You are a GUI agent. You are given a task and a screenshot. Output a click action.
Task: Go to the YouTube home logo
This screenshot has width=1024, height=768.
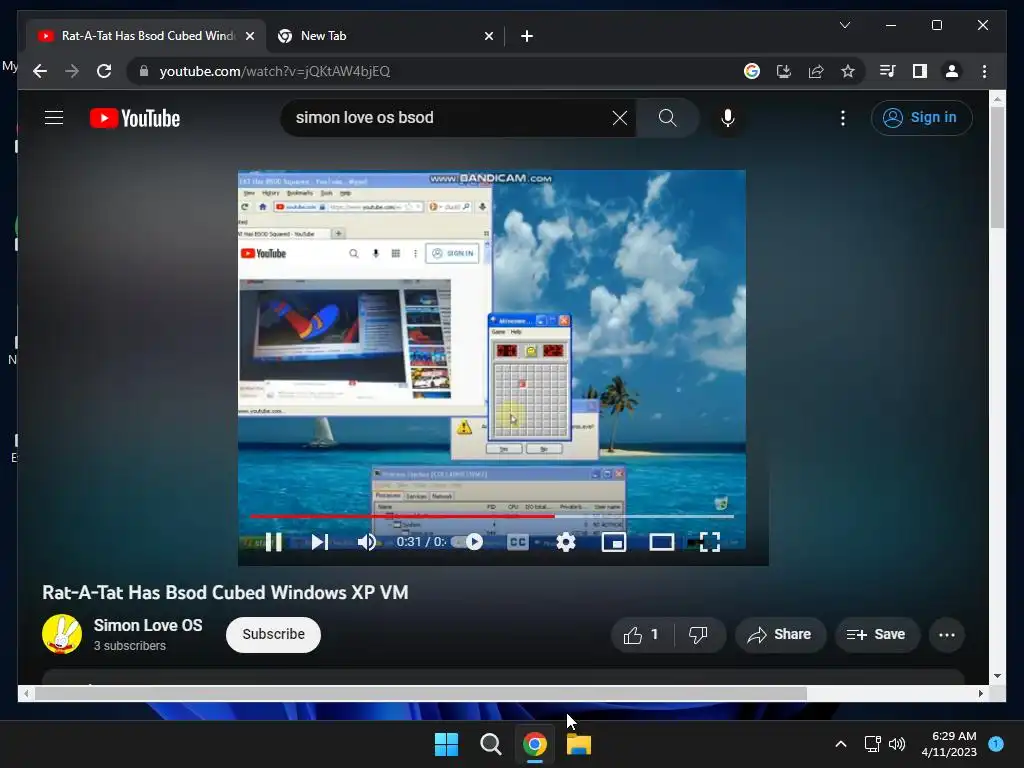pyautogui.click(x=135, y=118)
